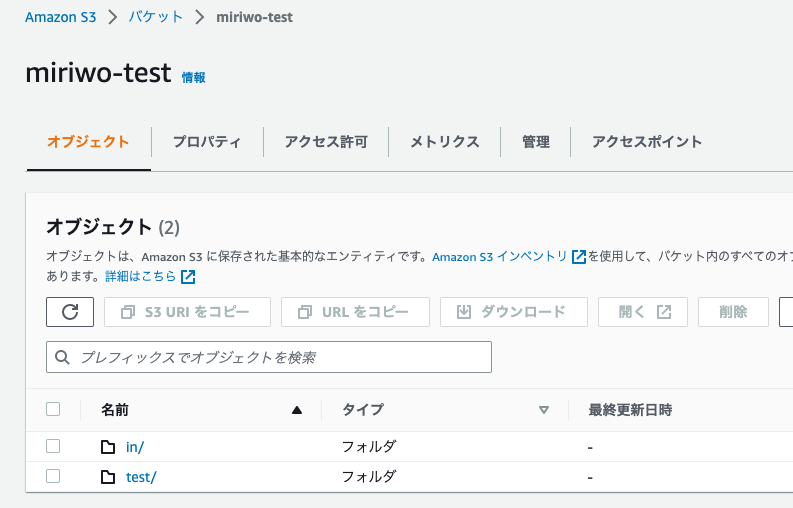
Task: Sort by タイプ using the descending triangle
Action: [544, 410]
